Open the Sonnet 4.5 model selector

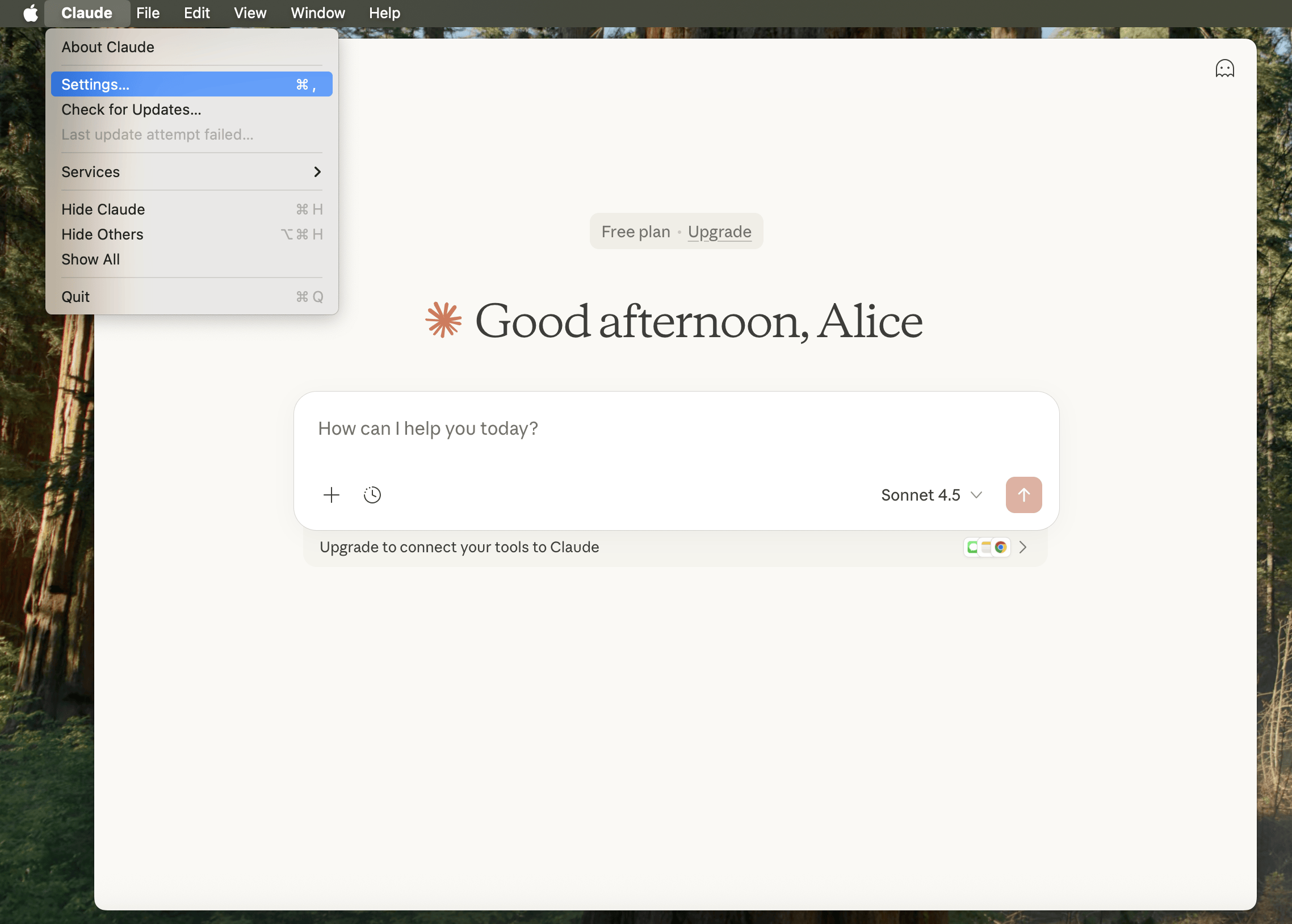pos(931,495)
